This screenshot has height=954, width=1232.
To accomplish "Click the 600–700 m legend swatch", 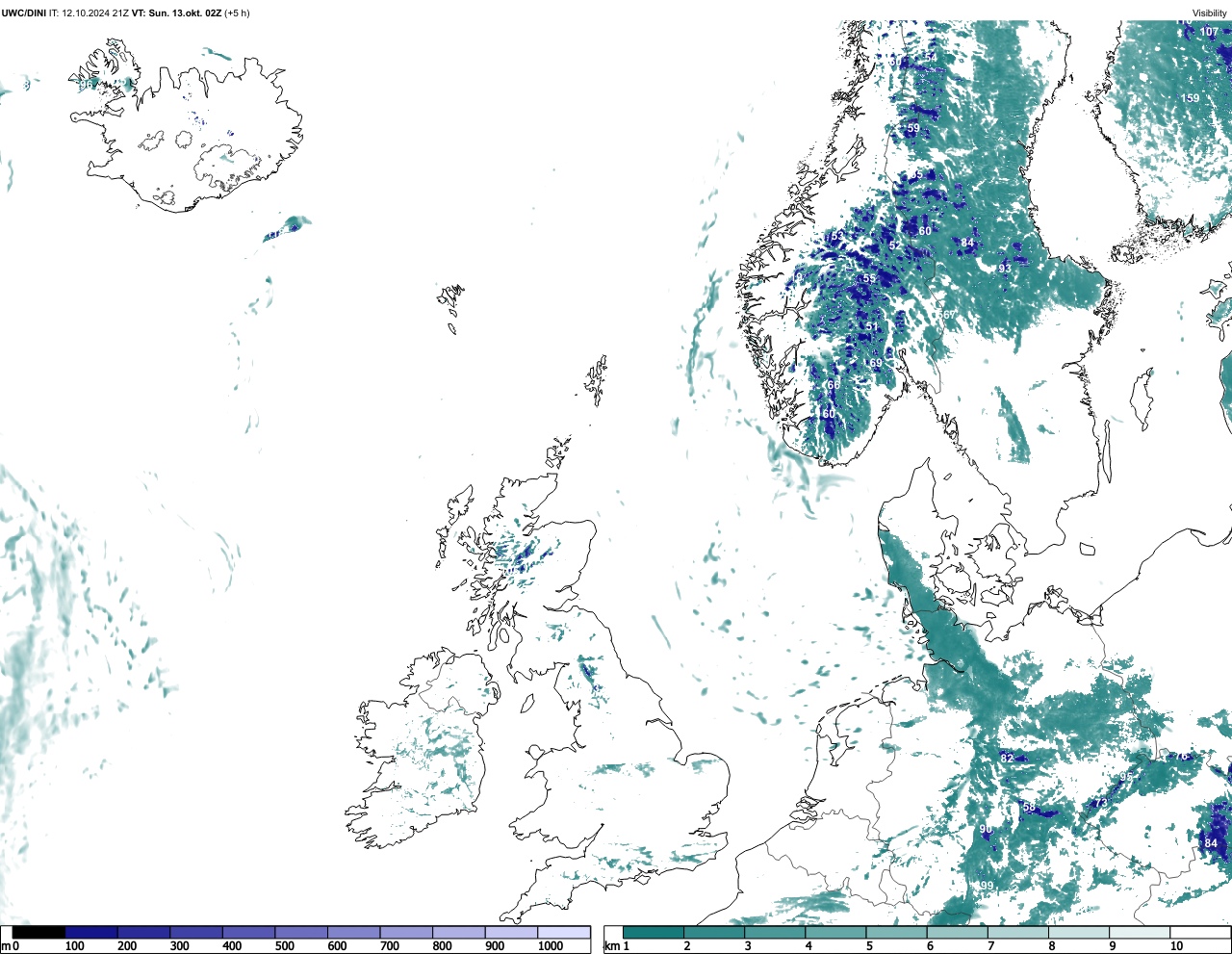I will 354,932.
